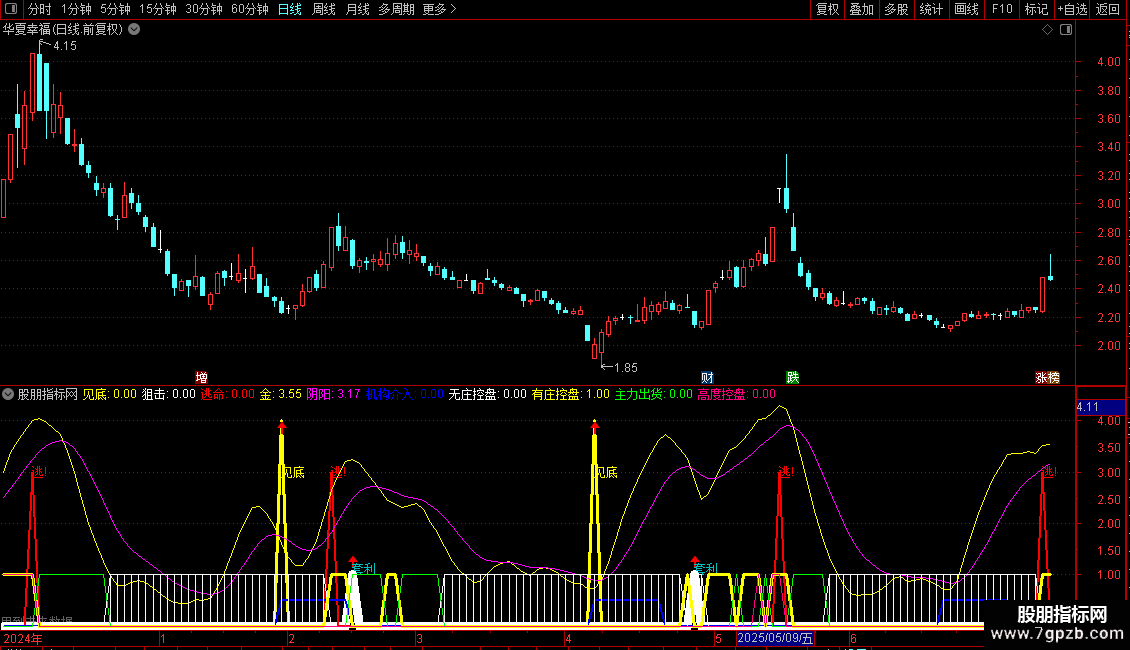Switch to the 分时 chart tab
Screen dimensions: 1130x650
pyautogui.click(x=40, y=10)
